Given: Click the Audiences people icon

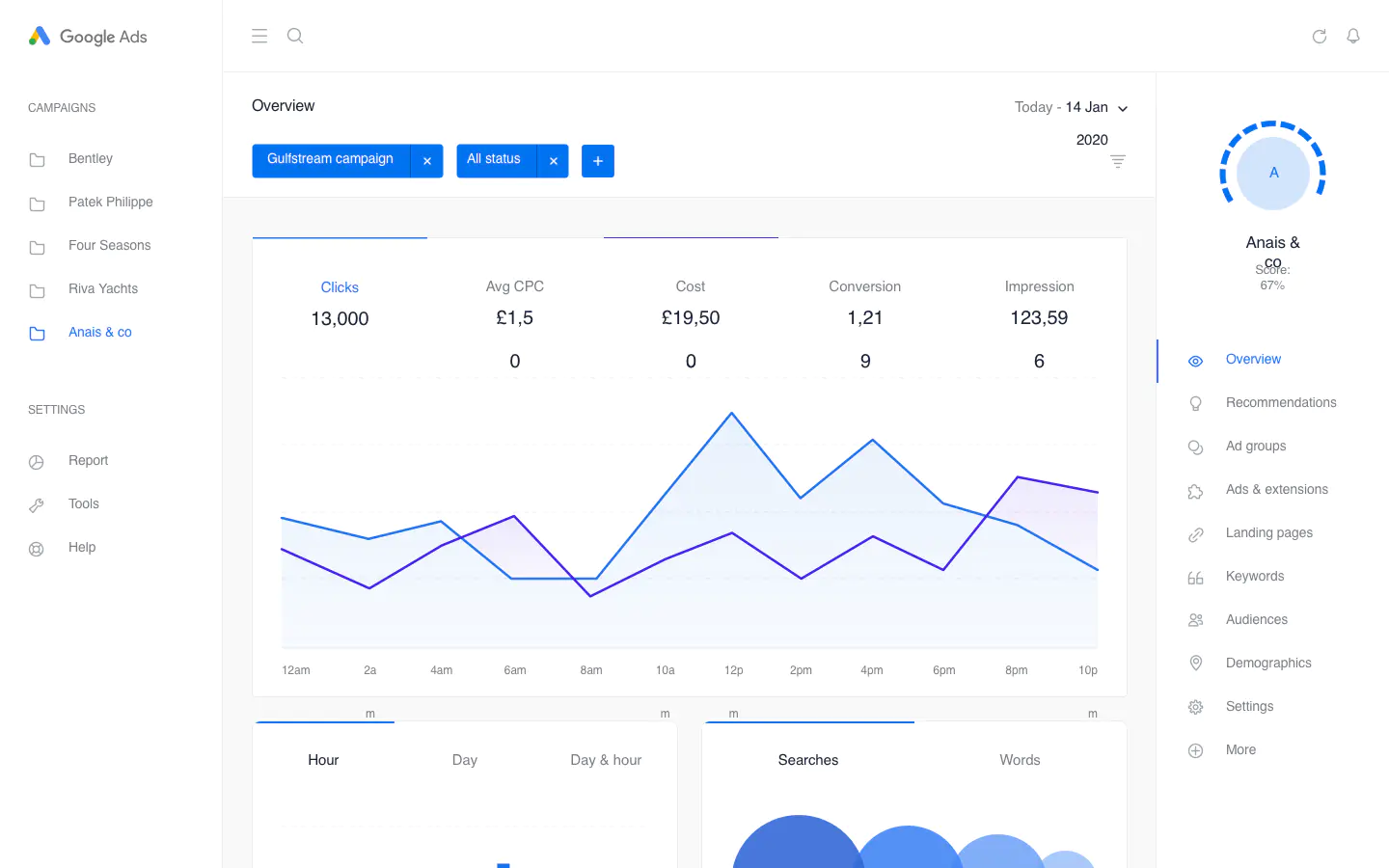Looking at the screenshot, I should (x=1195, y=621).
